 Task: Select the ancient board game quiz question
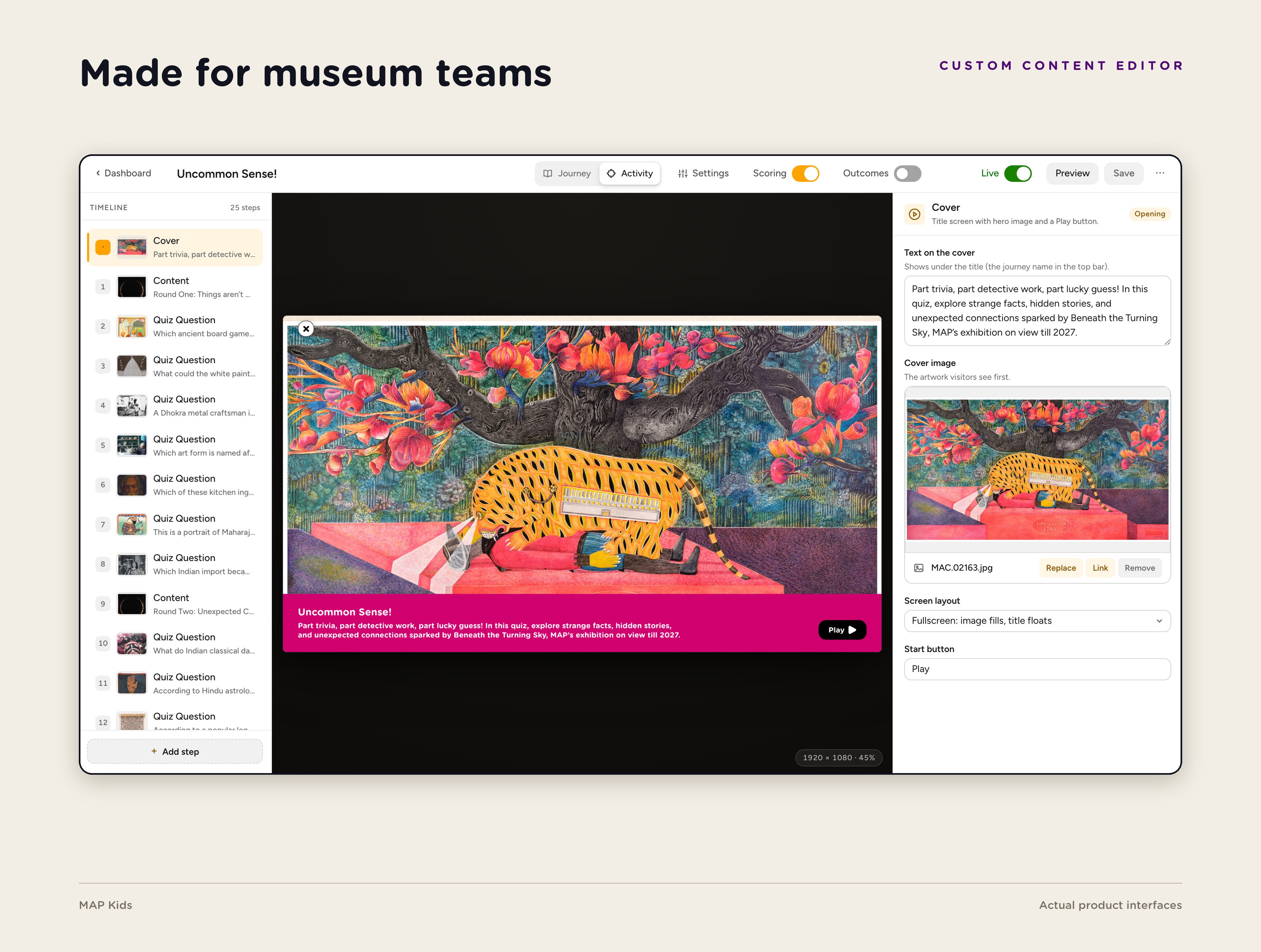click(x=175, y=326)
